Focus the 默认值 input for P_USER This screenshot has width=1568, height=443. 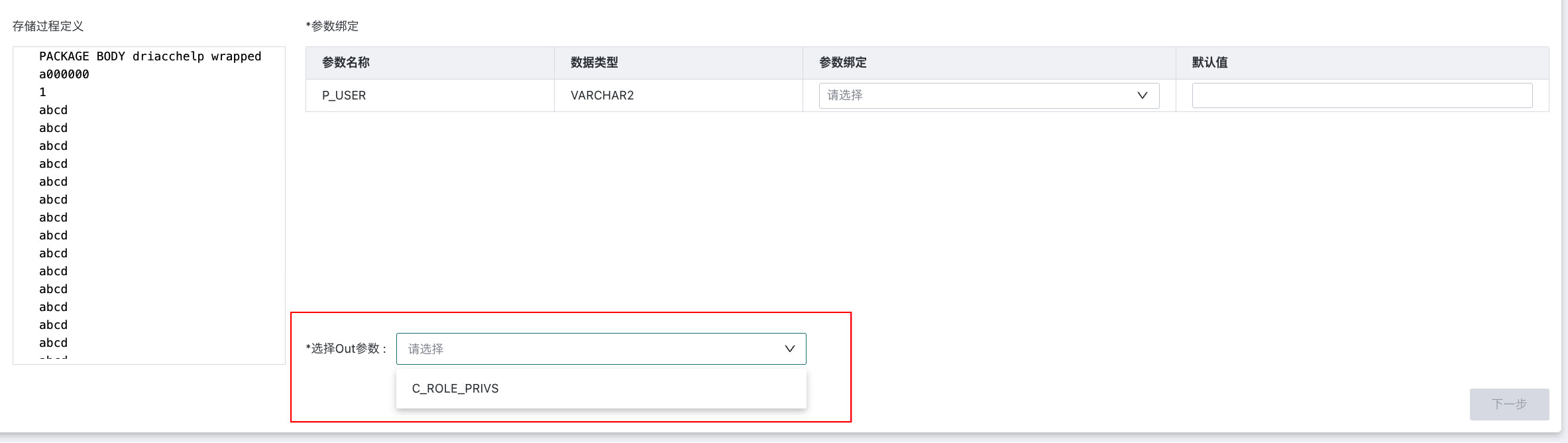1362,95
